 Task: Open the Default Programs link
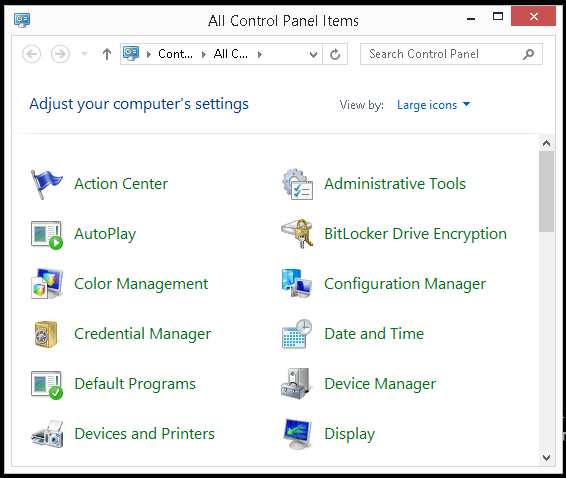pos(135,384)
